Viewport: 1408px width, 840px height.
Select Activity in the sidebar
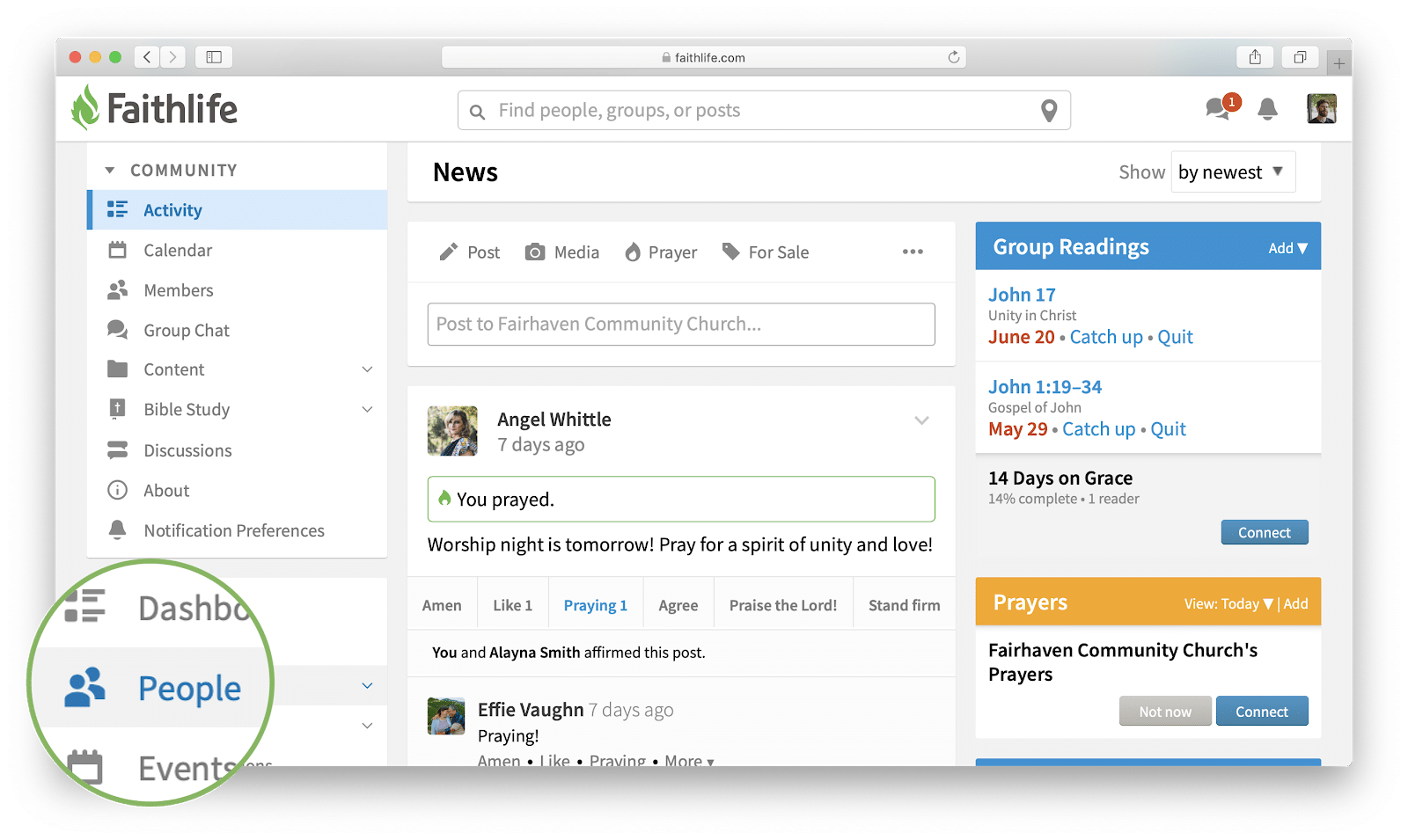237,209
